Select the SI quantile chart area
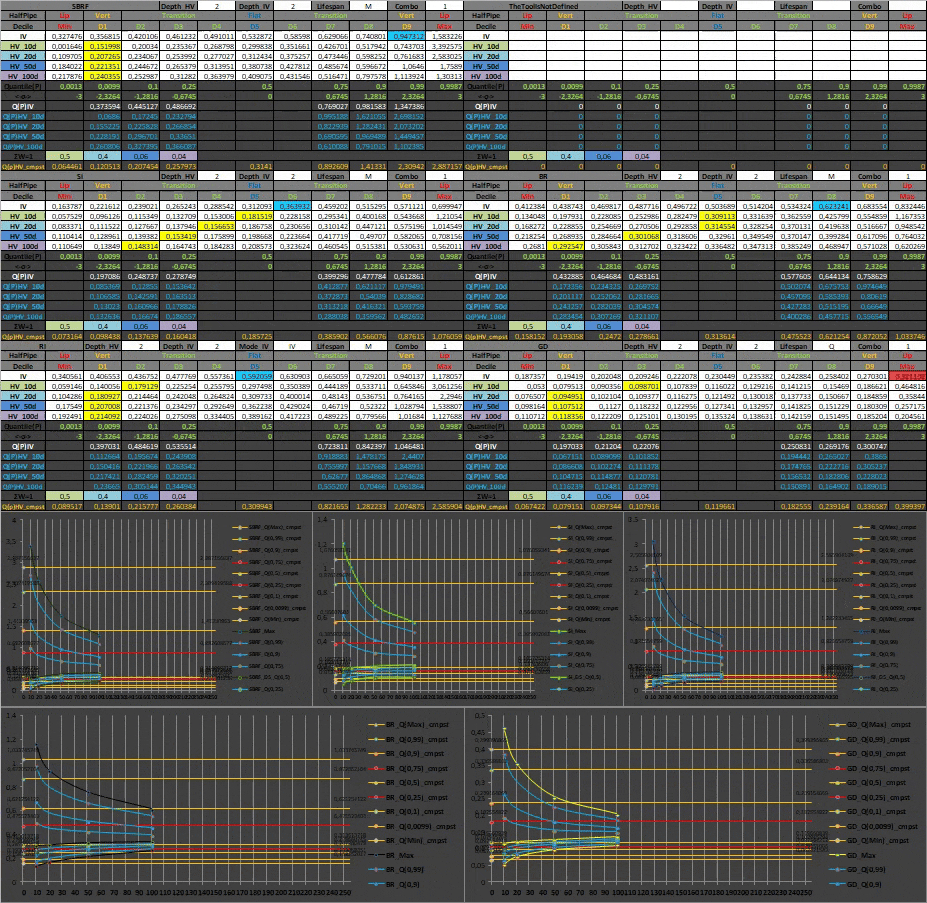 tap(468, 609)
